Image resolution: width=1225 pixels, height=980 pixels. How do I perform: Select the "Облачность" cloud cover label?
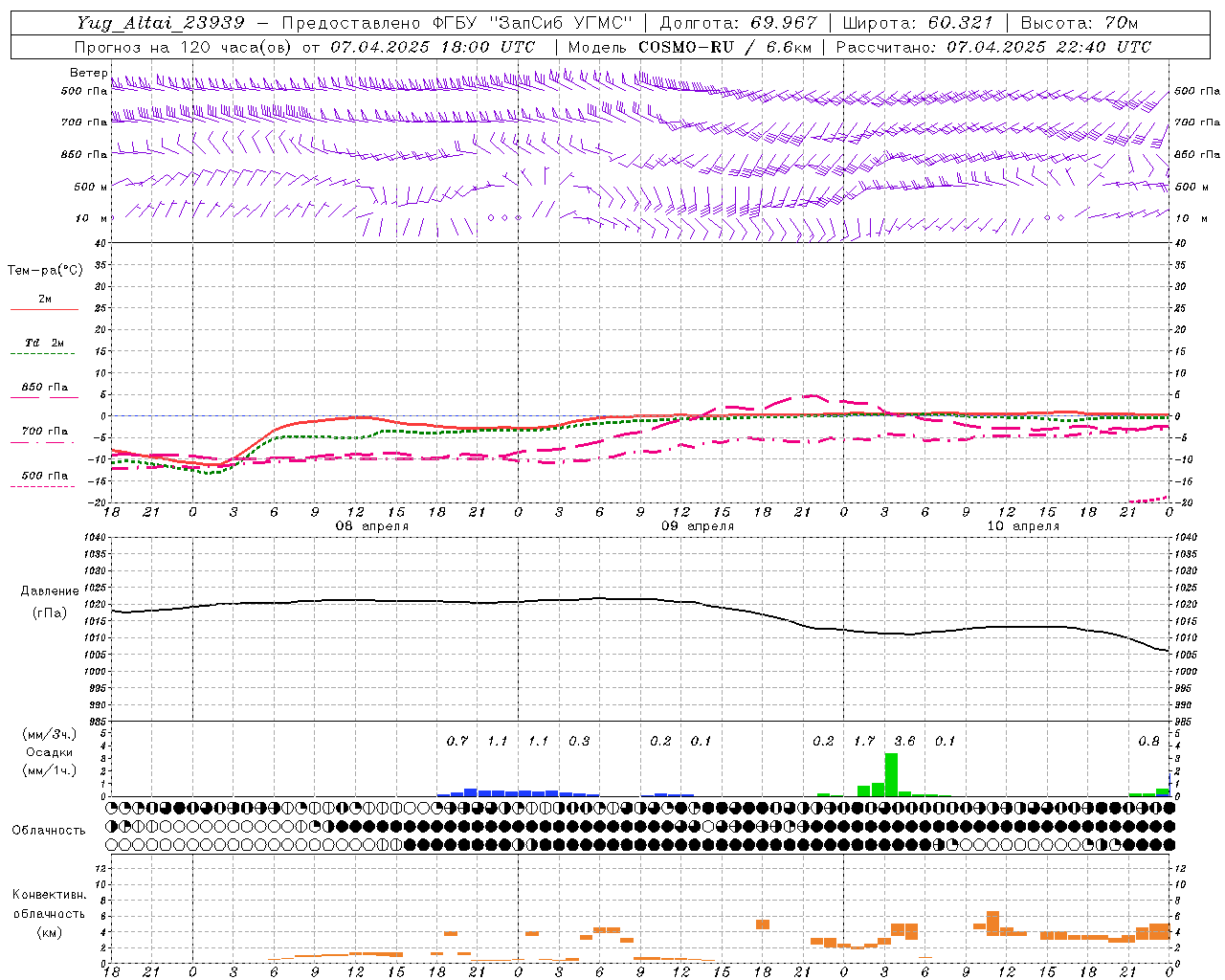pos(49,831)
